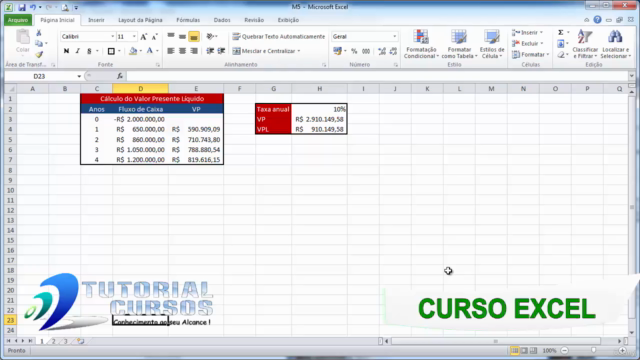Expand the Excluir cells dropdown
Screen dimensions: 640x360
[x=542, y=43]
